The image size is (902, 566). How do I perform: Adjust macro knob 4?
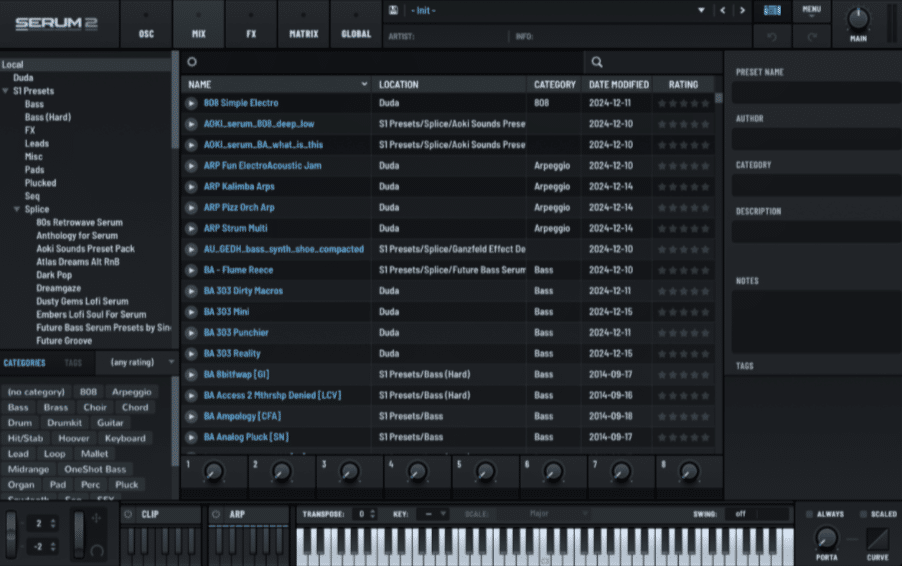pos(417,472)
